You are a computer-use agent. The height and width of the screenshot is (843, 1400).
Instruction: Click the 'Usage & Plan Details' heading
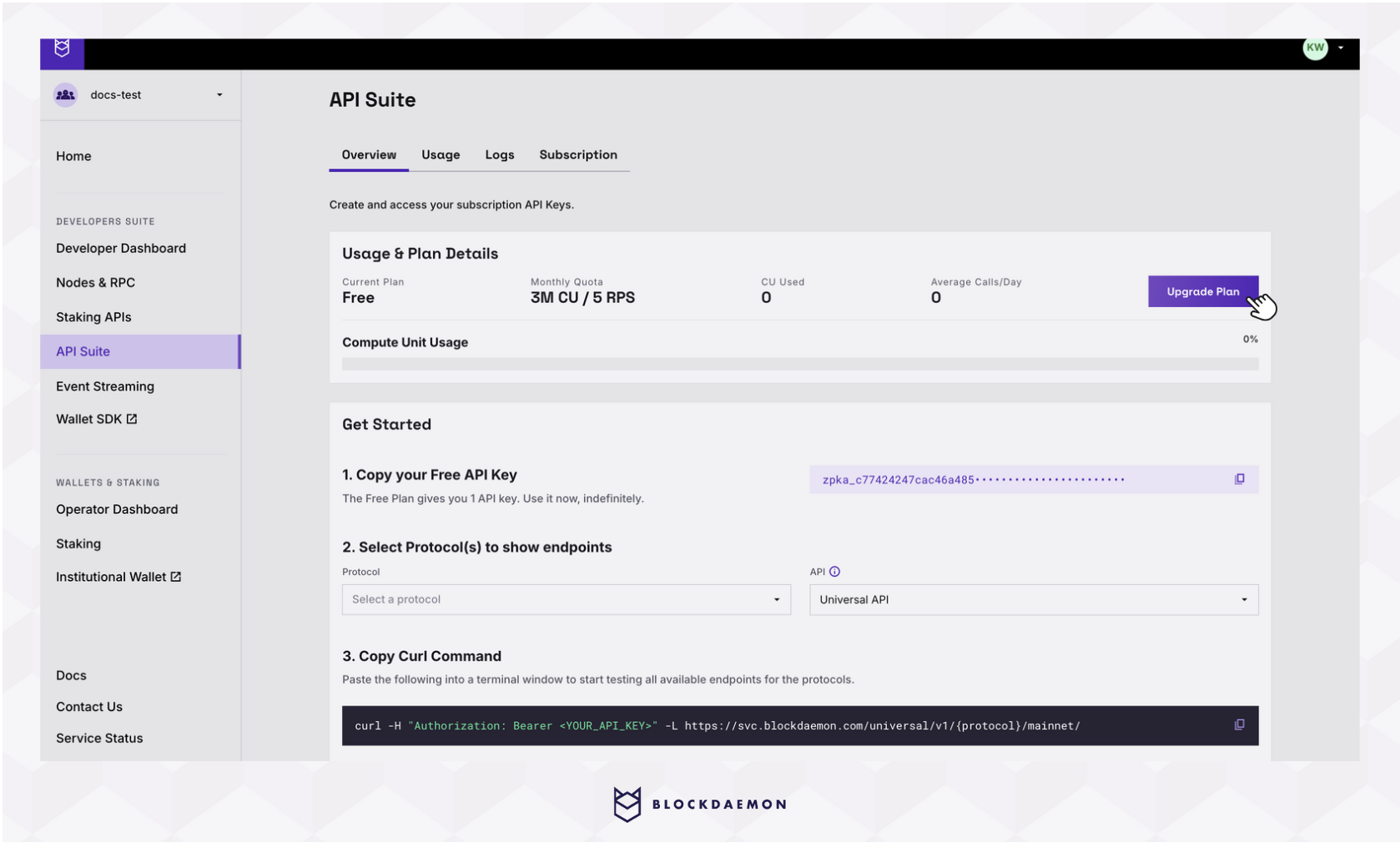tap(420, 254)
